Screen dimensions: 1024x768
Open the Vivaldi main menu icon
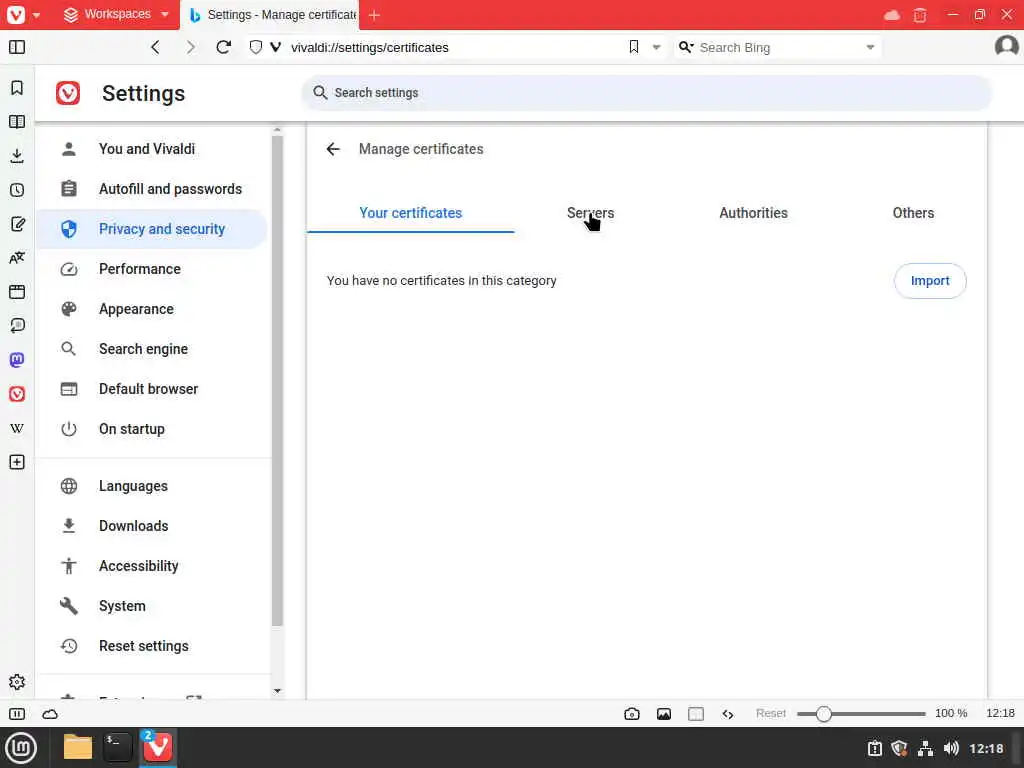(16, 14)
